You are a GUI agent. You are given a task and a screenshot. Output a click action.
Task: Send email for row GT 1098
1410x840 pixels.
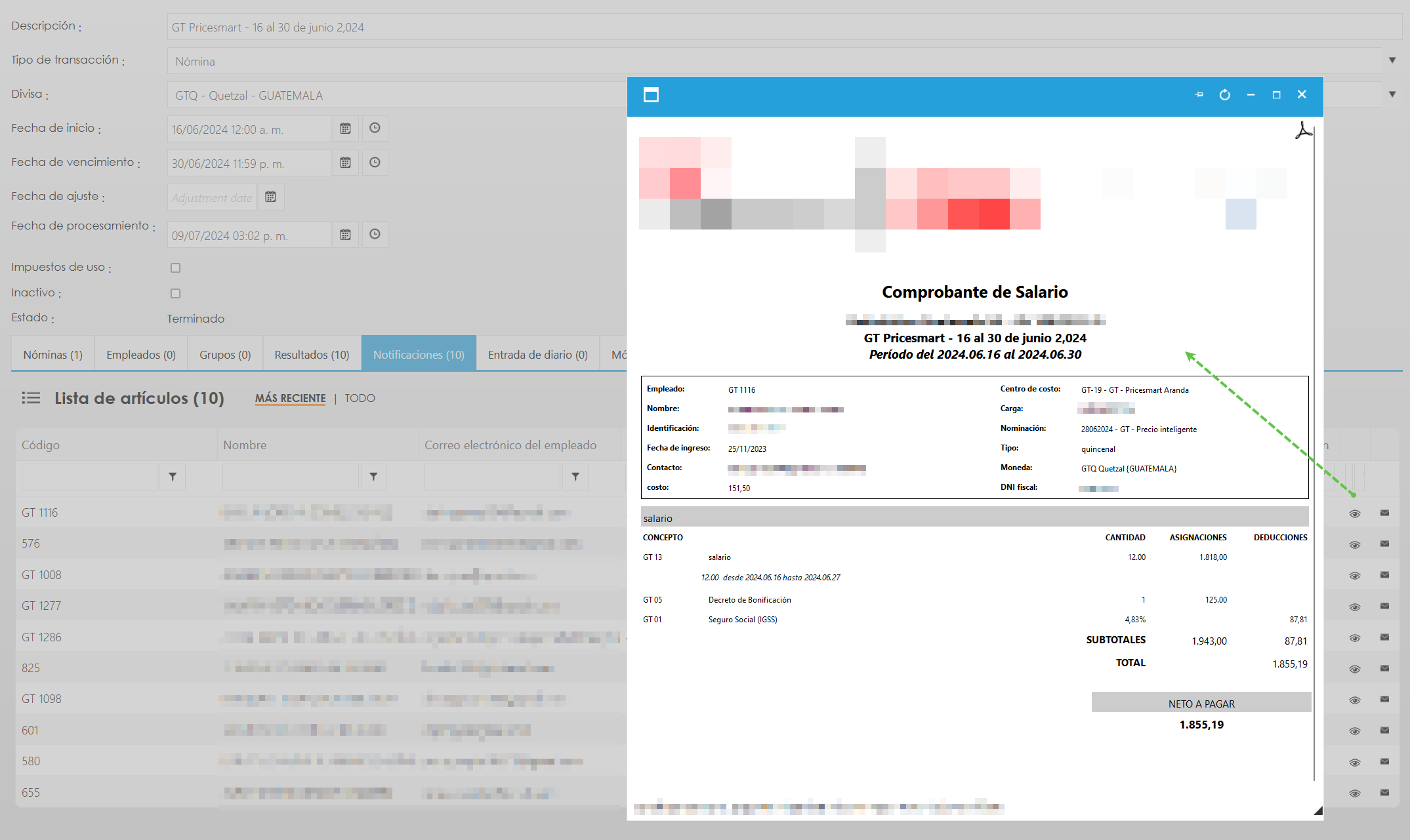pyautogui.click(x=1384, y=699)
